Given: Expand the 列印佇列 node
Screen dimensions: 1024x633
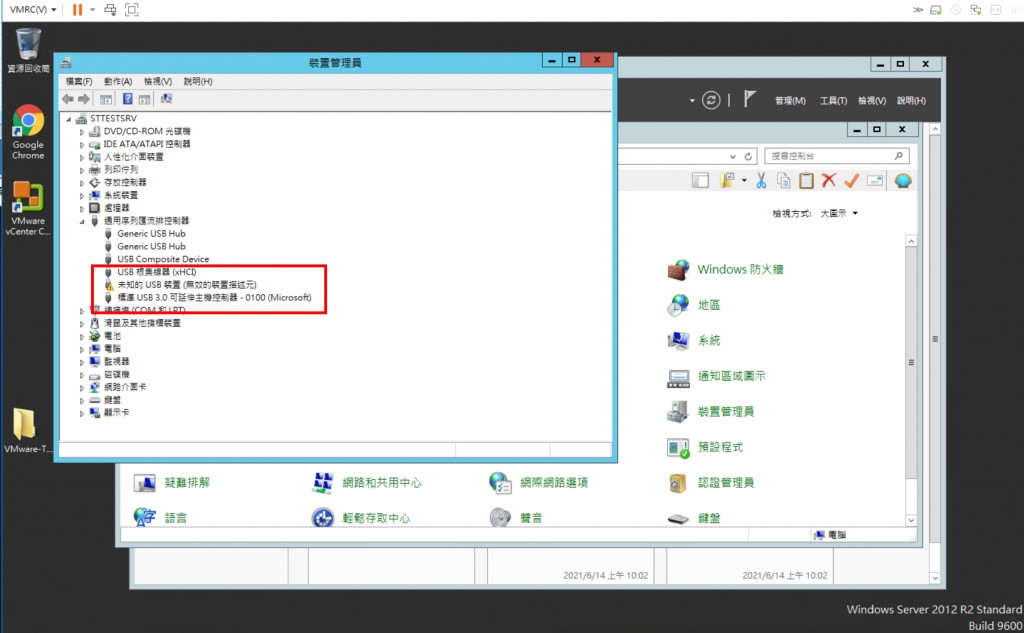Looking at the screenshot, I should click(x=82, y=170).
